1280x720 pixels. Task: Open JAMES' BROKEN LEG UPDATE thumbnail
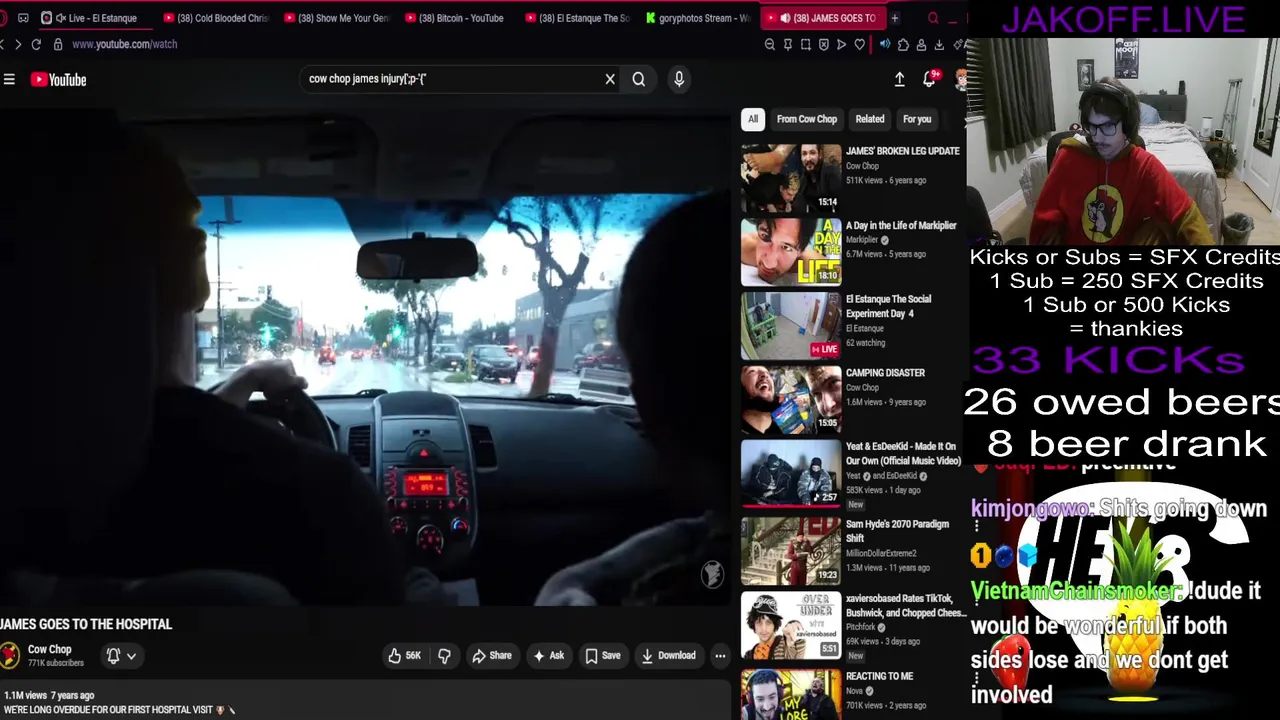click(791, 178)
